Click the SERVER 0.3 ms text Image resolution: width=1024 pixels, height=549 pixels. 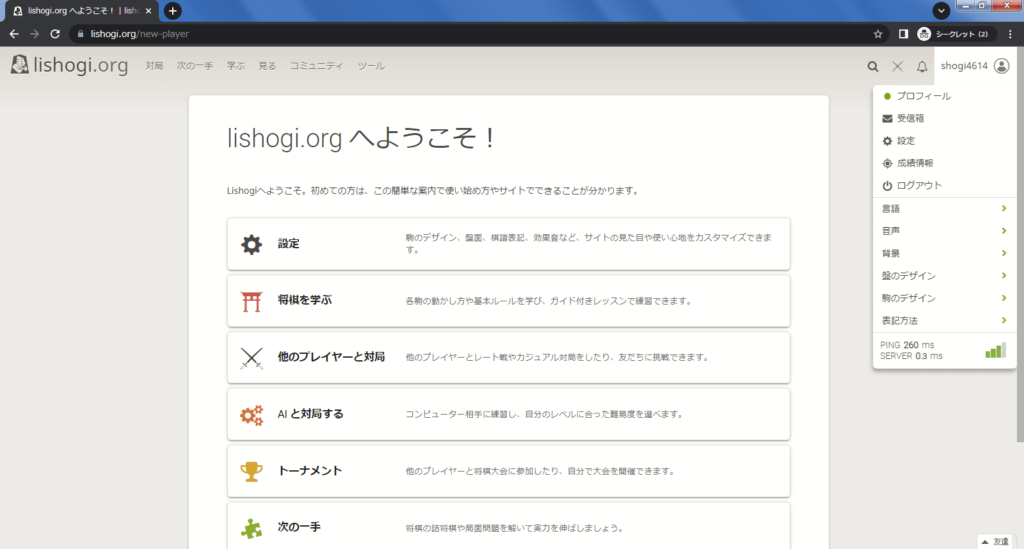911,356
